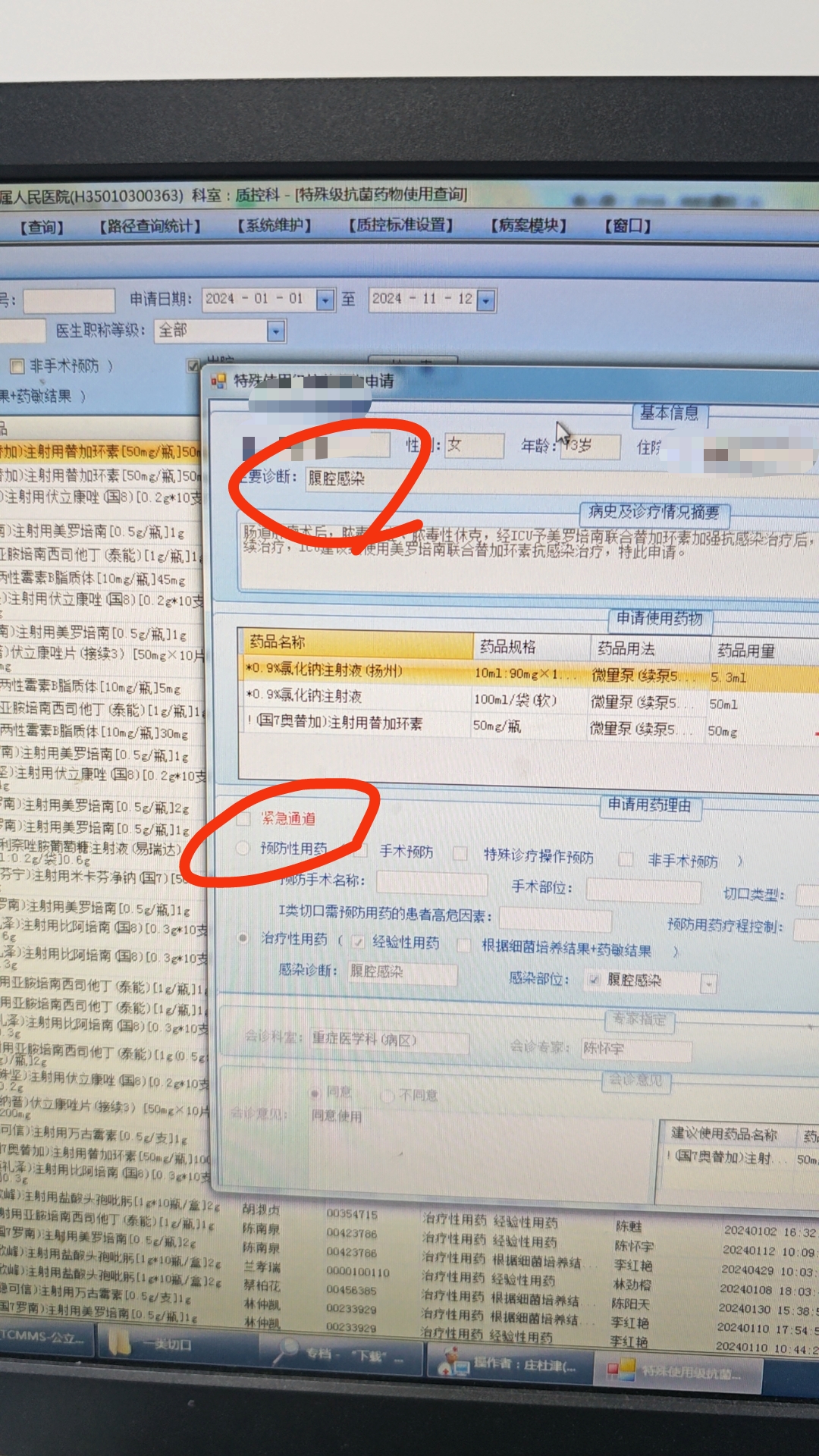Viewport: 819px width, 1456px height.
Task: Click the 药品用量 column header
Action: [x=764, y=651]
